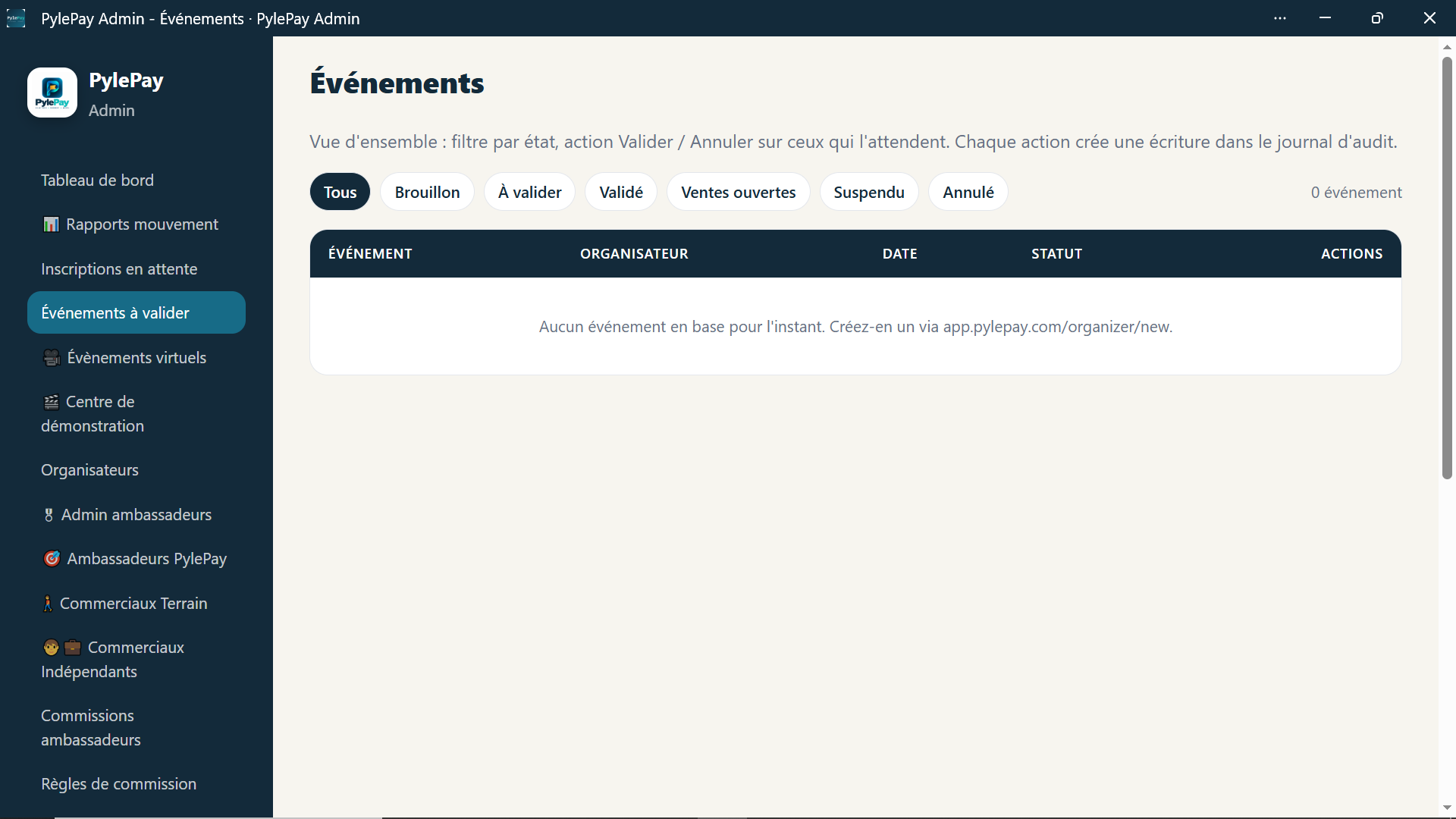Click the Commerciaux Indépendants briefcase icon
The width and height of the screenshot is (1456, 819).
pos(73,648)
